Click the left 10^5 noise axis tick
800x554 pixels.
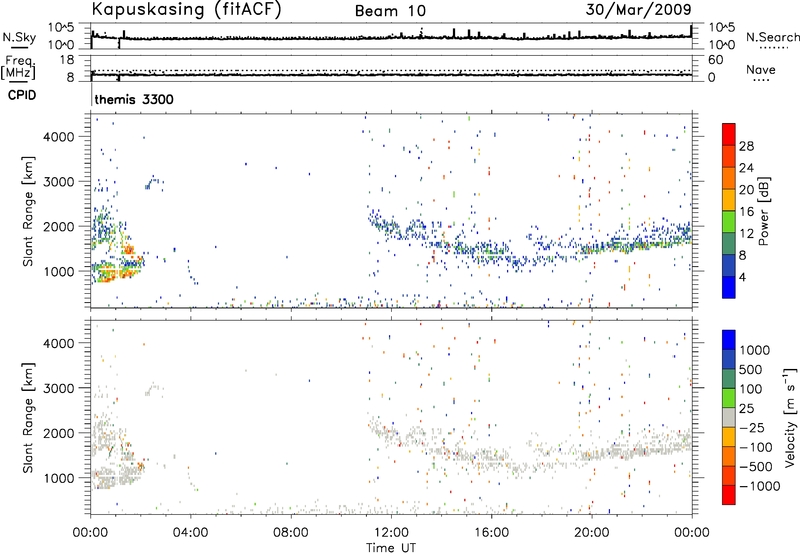[61, 27]
